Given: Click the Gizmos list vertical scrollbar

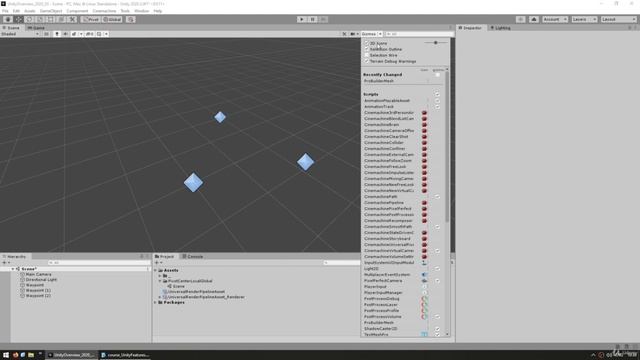Looking at the screenshot, I should (x=447, y=147).
